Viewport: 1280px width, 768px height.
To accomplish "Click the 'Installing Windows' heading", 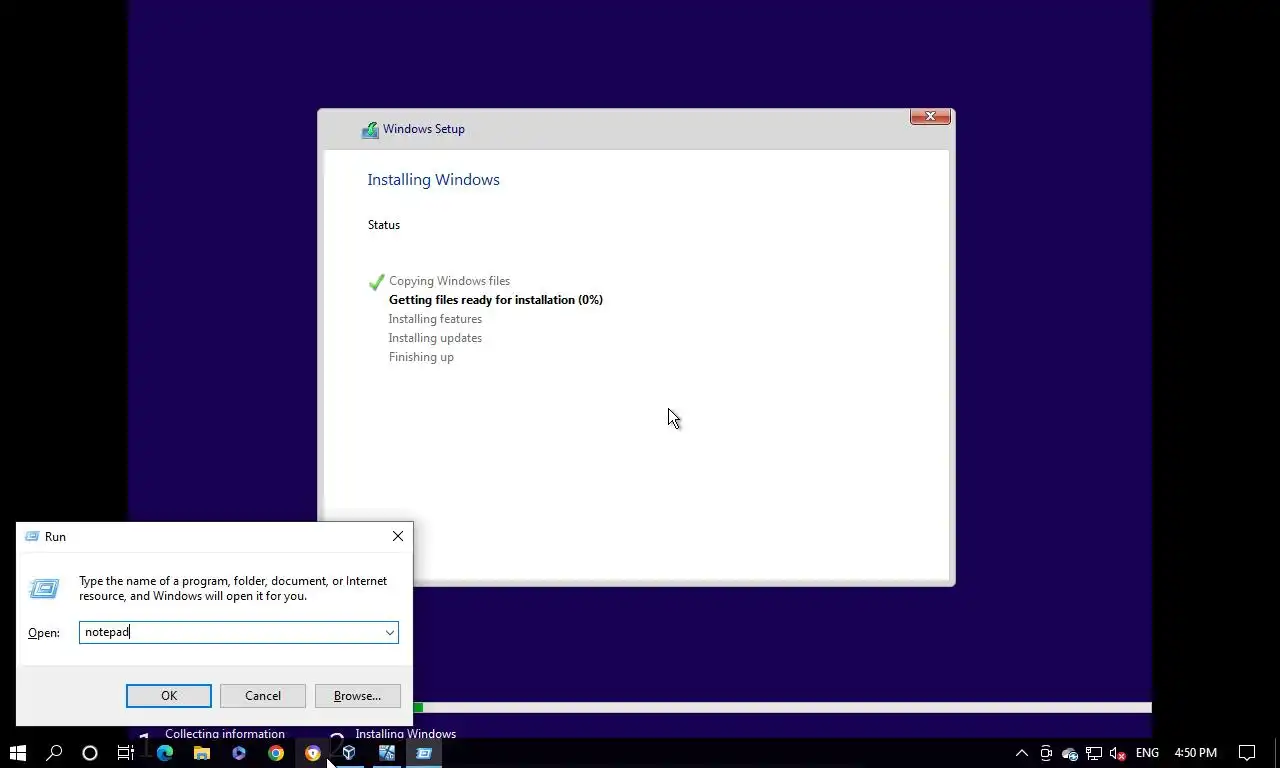I will click(x=433, y=180).
